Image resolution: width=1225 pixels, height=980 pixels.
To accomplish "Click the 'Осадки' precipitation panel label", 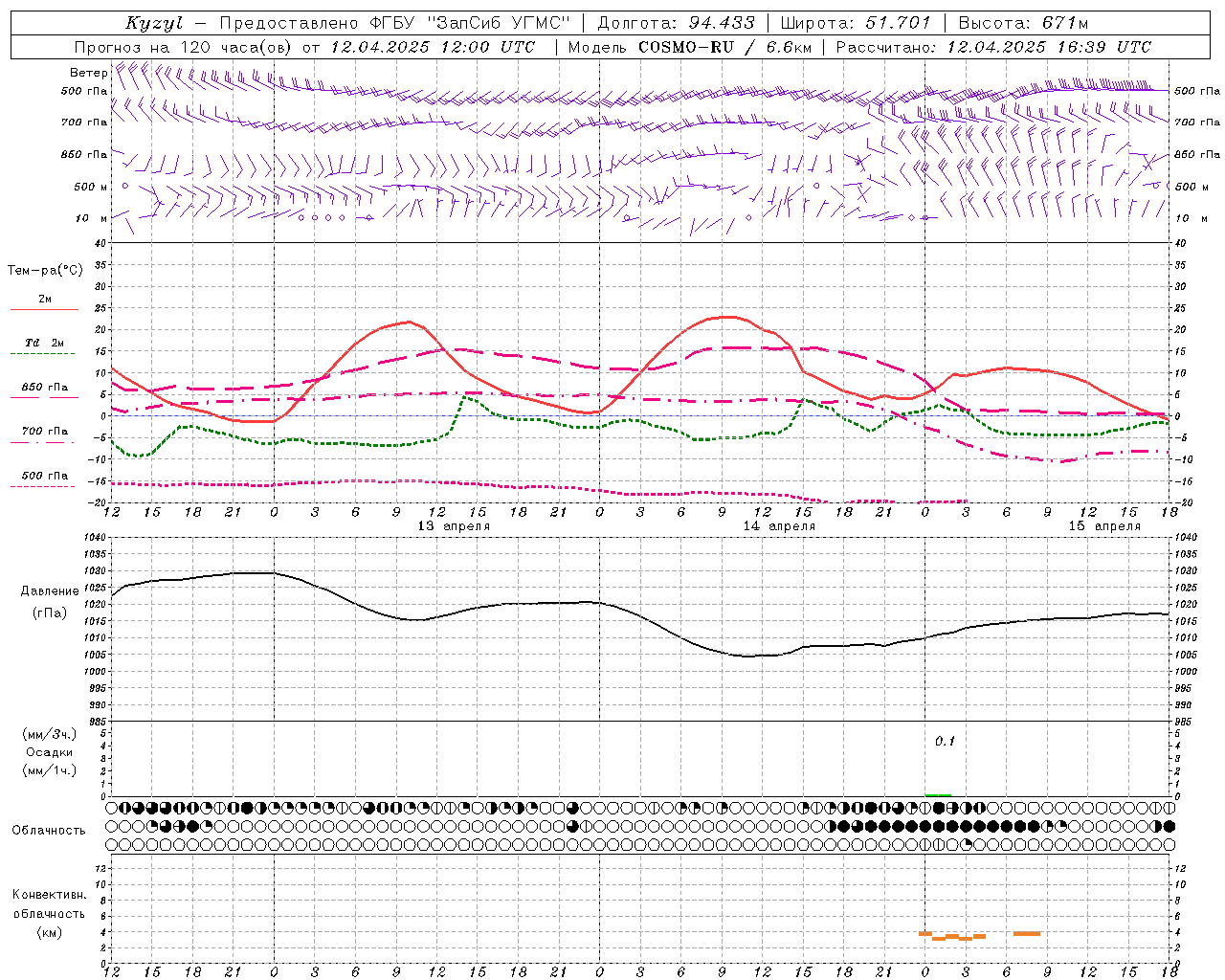I will pyautogui.click(x=50, y=752).
